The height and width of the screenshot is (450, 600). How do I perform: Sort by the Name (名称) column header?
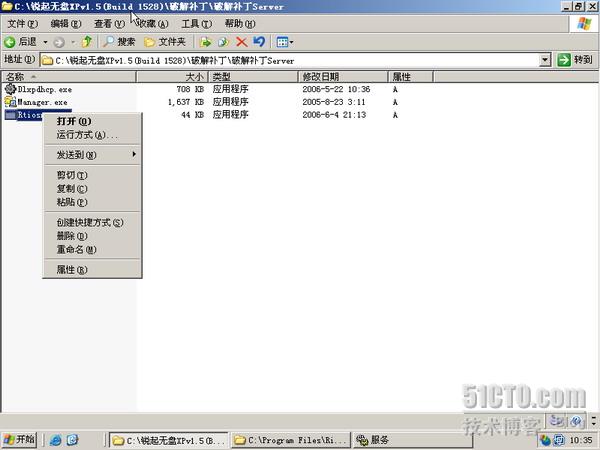pos(68,77)
